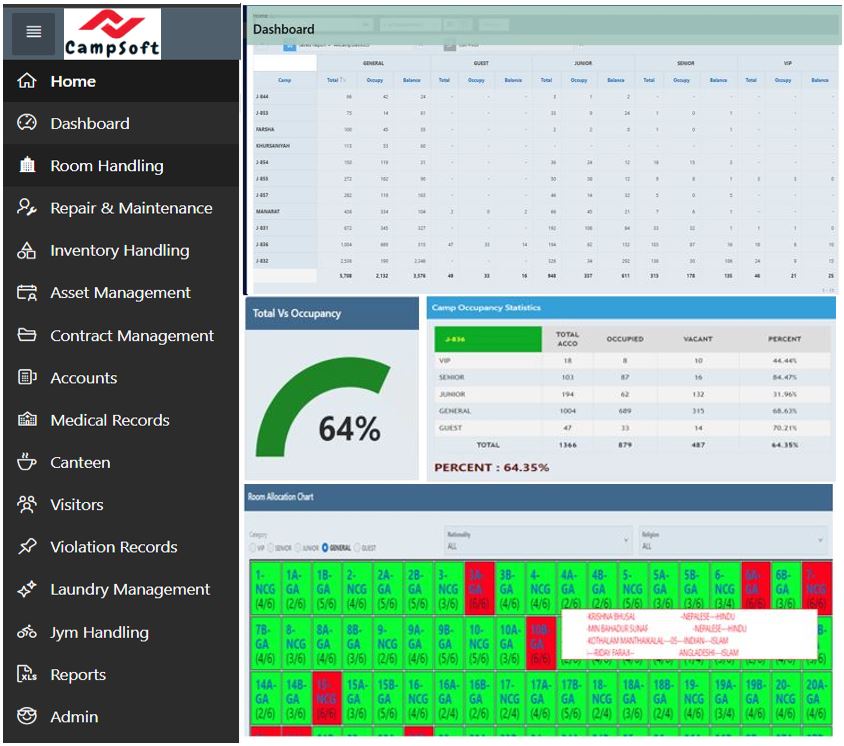Click the Medical Records icon
Viewport: 844px width, 746px height.
[27, 420]
